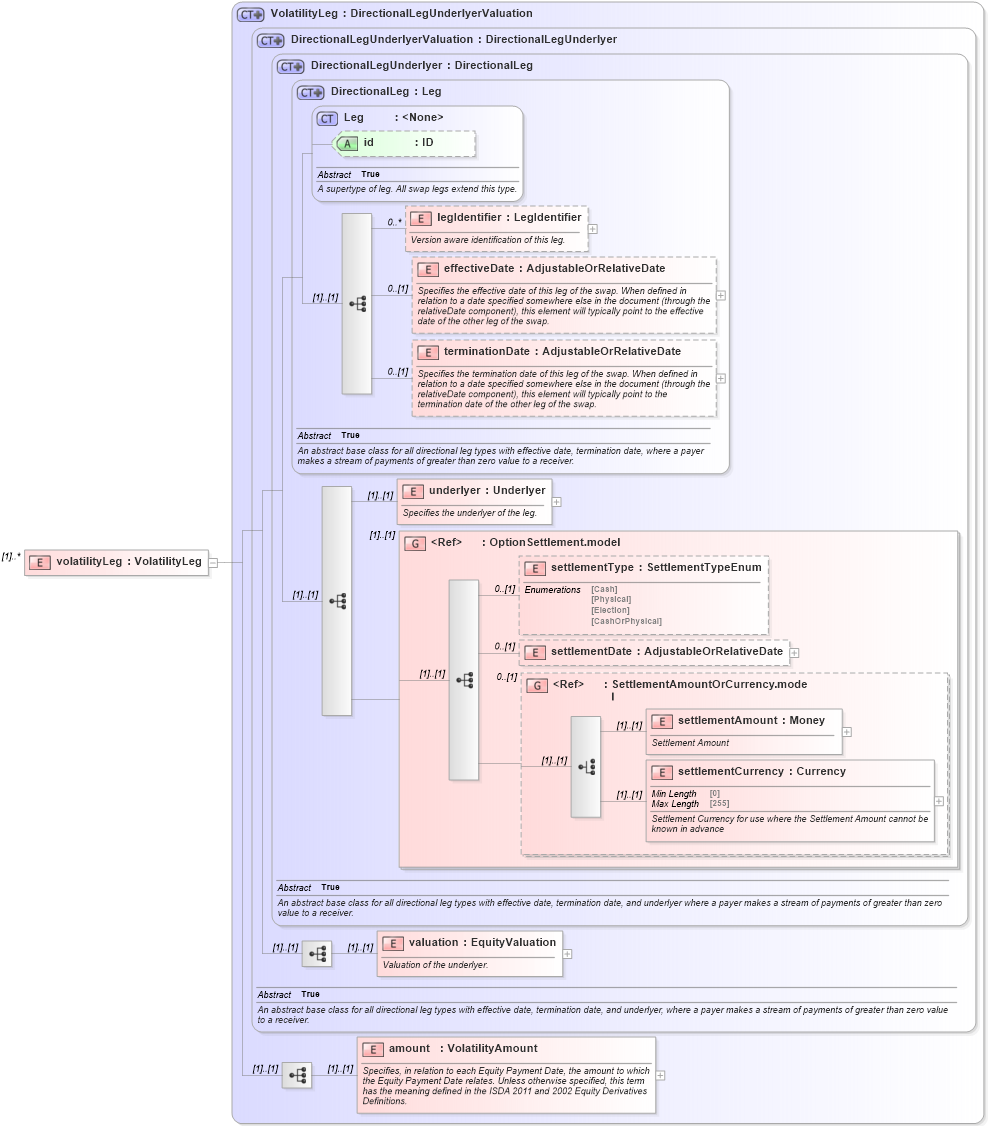Click the G icon of SettlementAmountOrCurrency.model group
The image size is (989, 1126).
click(x=538, y=685)
